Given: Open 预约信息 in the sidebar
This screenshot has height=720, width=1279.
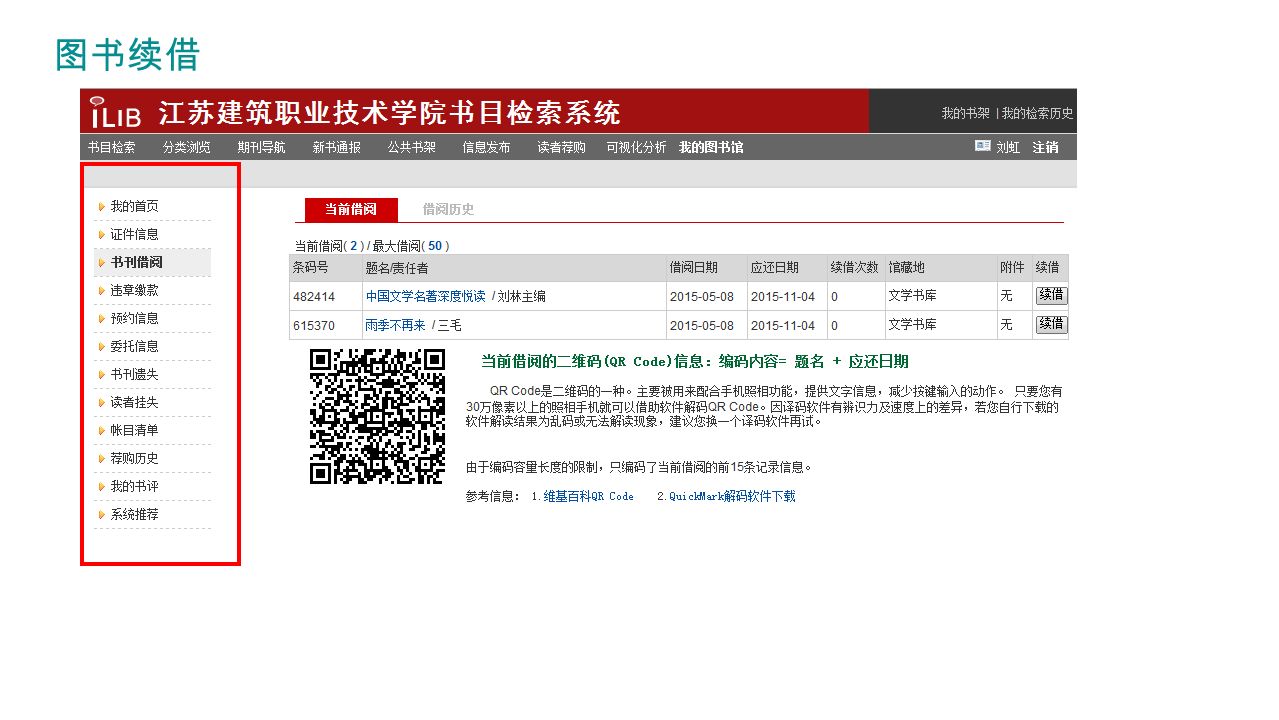Looking at the screenshot, I should click(x=134, y=318).
